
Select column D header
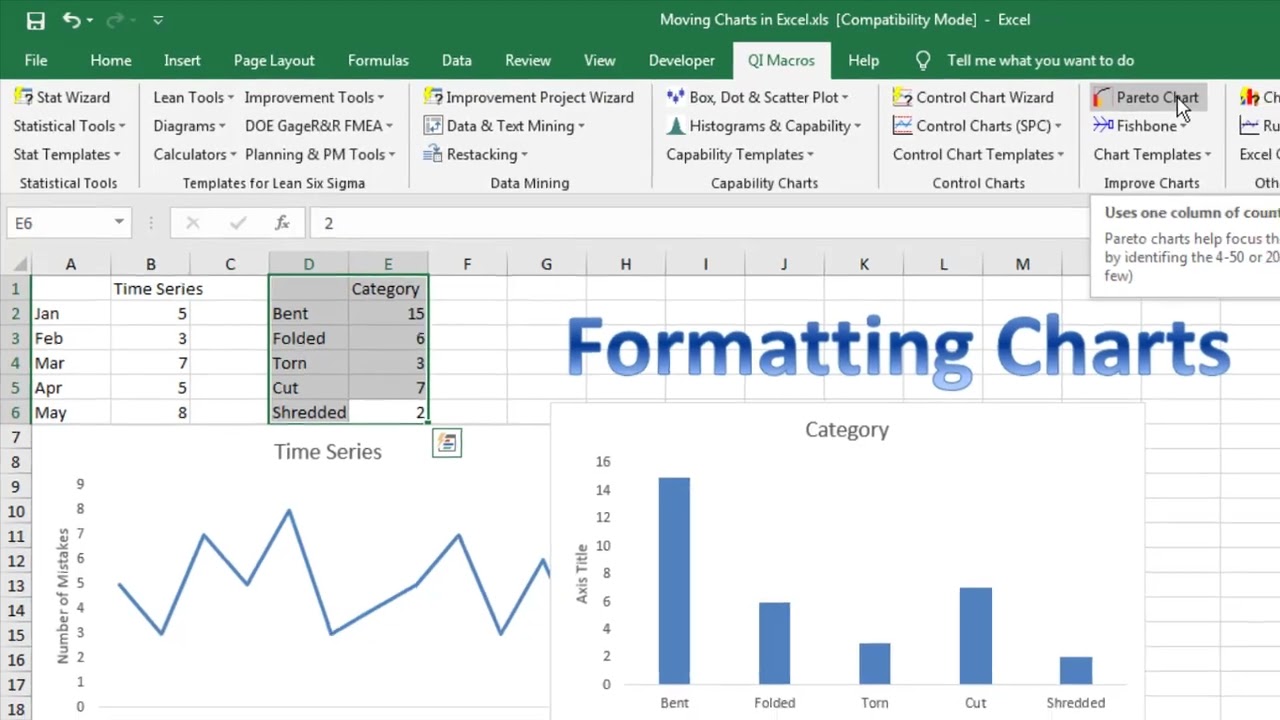point(309,264)
